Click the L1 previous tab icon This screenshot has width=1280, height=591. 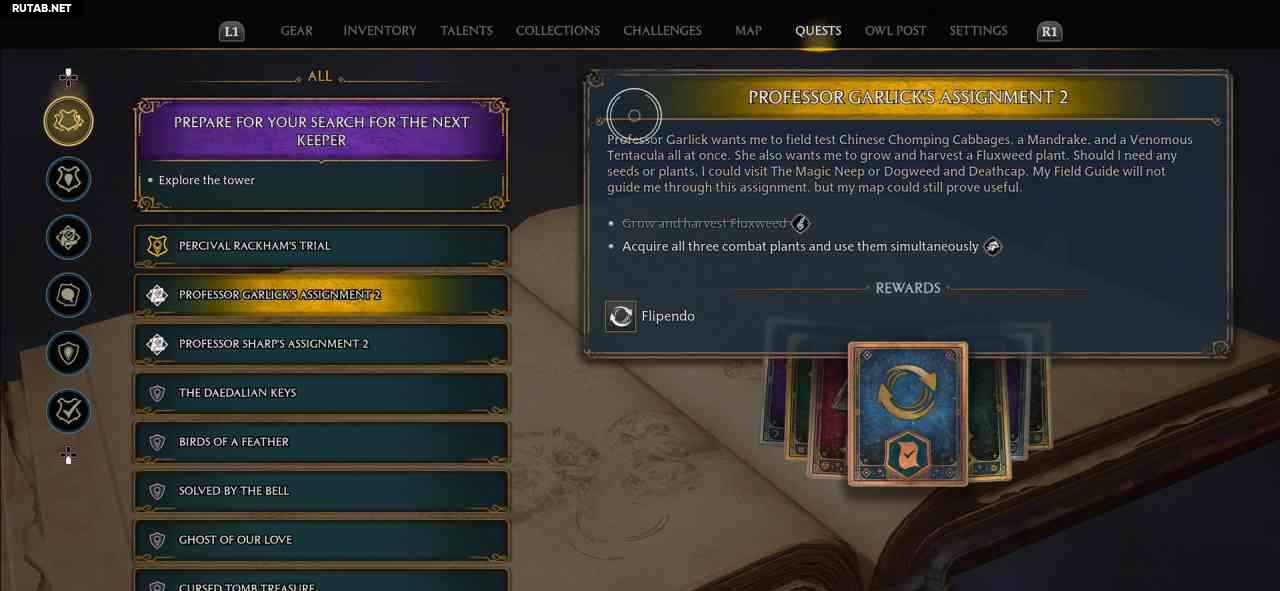[x=231, y=32]
